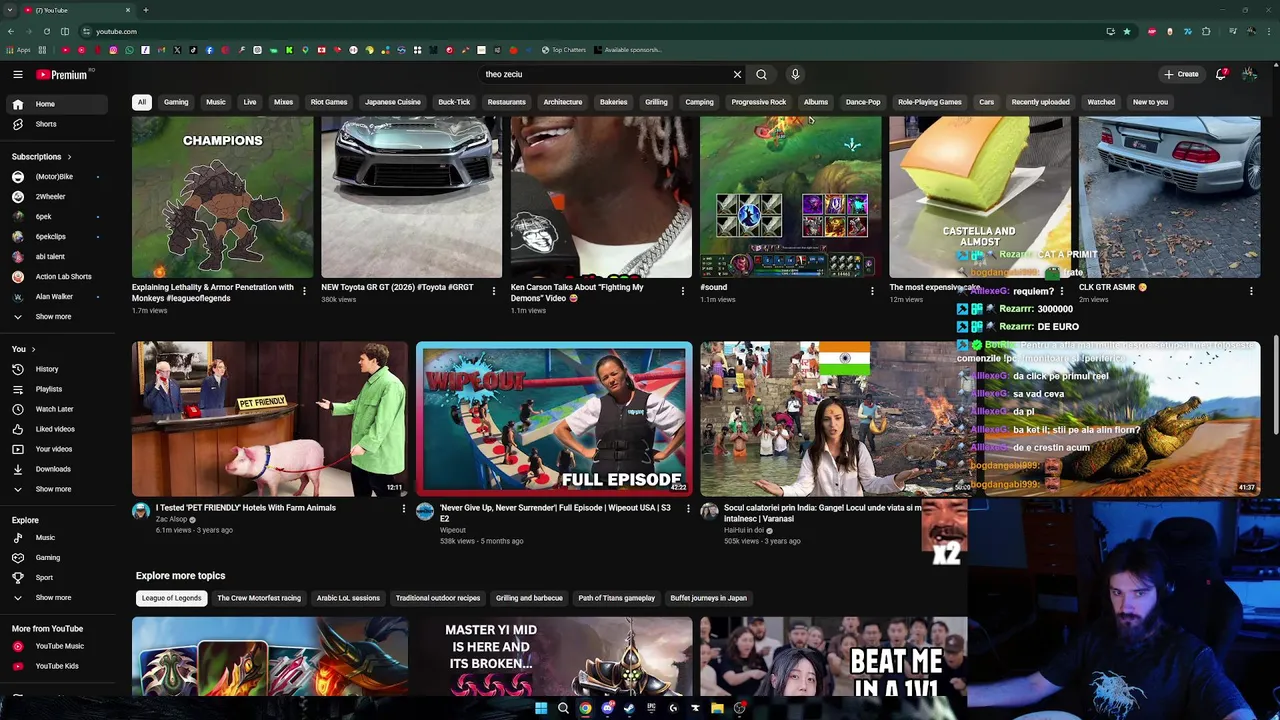The width and height of the screenshot is (1280, 720).
Task: Select the Gaming filter chip
Action: coord(176,102)
